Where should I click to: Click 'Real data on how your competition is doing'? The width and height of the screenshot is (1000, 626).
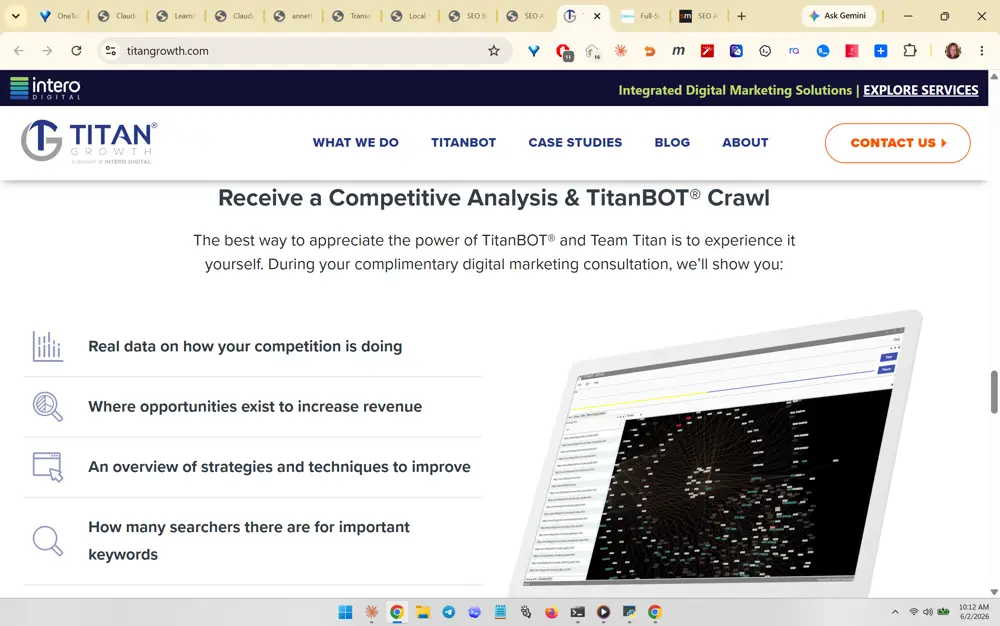245,347
